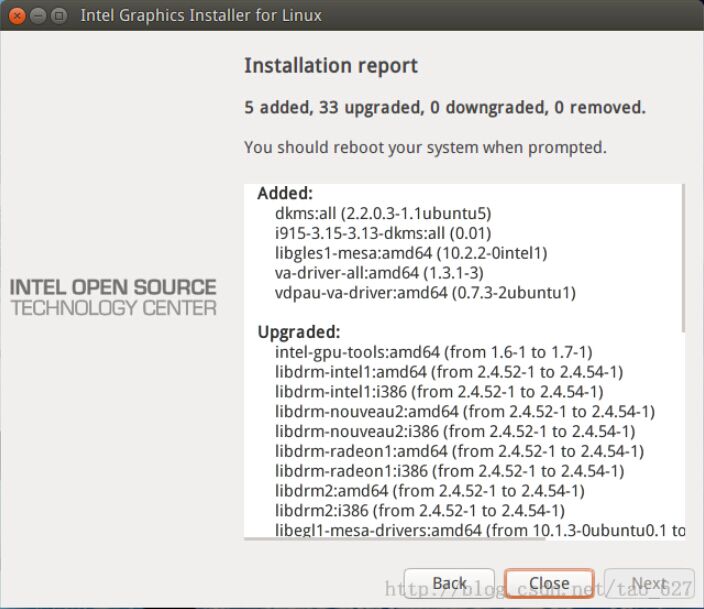Click the libdrm-nouveau2:amd64 upgraded line

coord(465,411)
